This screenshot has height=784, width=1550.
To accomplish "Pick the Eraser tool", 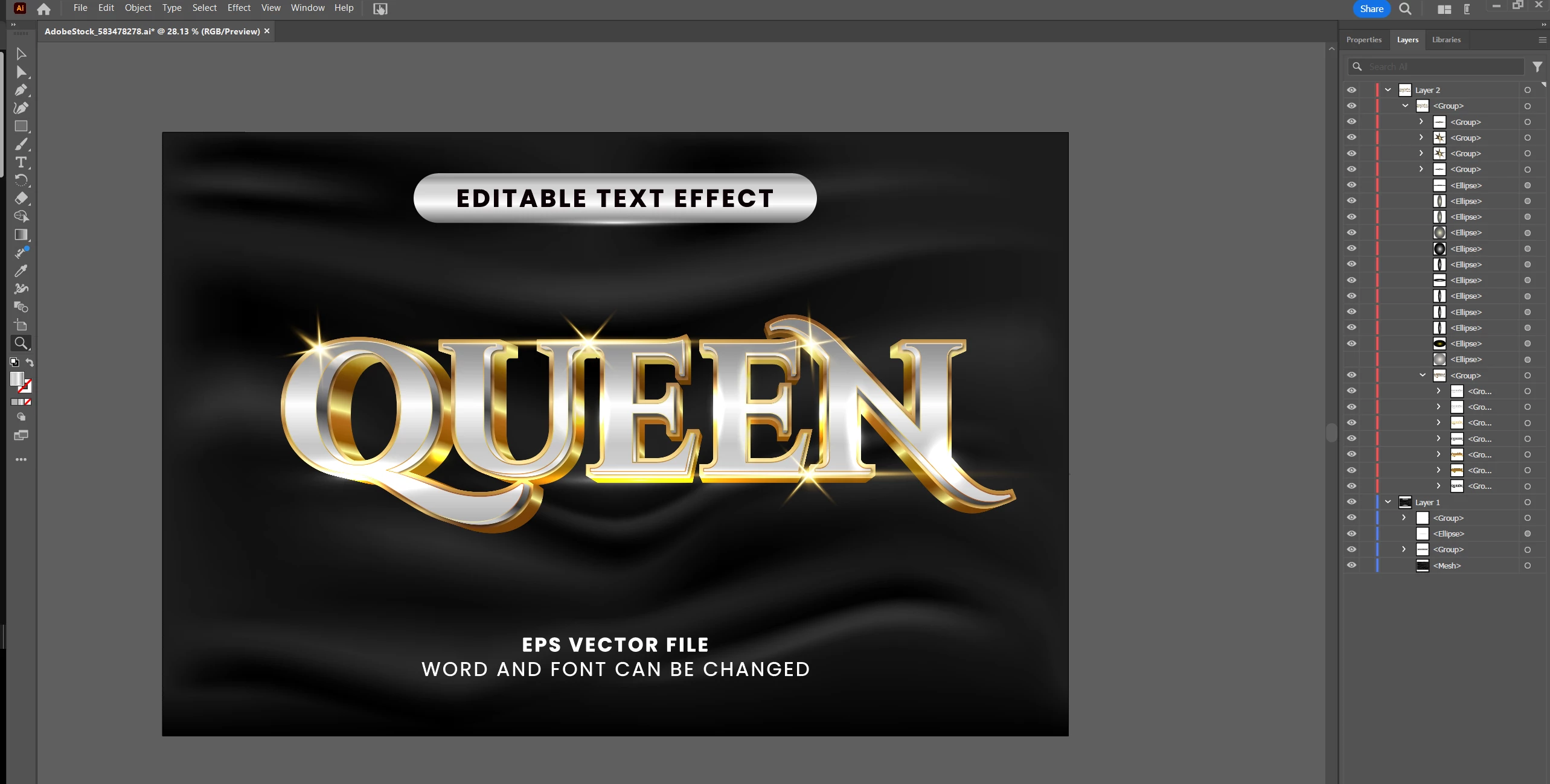I will [21, 199].
